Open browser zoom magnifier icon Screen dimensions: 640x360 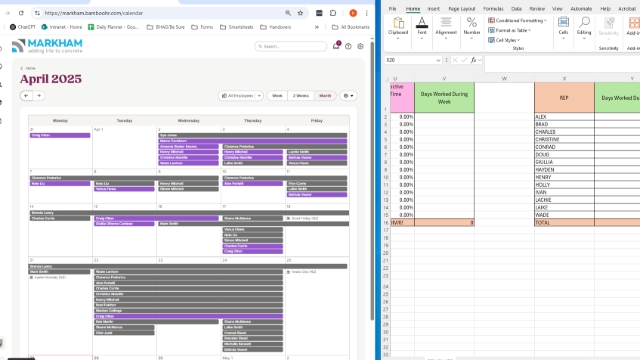288,13
